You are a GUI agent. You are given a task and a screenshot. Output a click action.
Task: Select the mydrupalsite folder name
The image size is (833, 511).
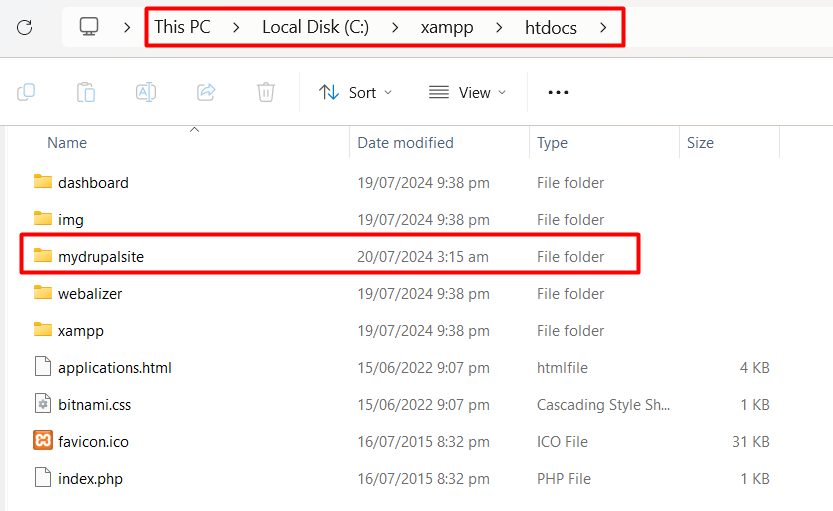(x=101, y=257)
